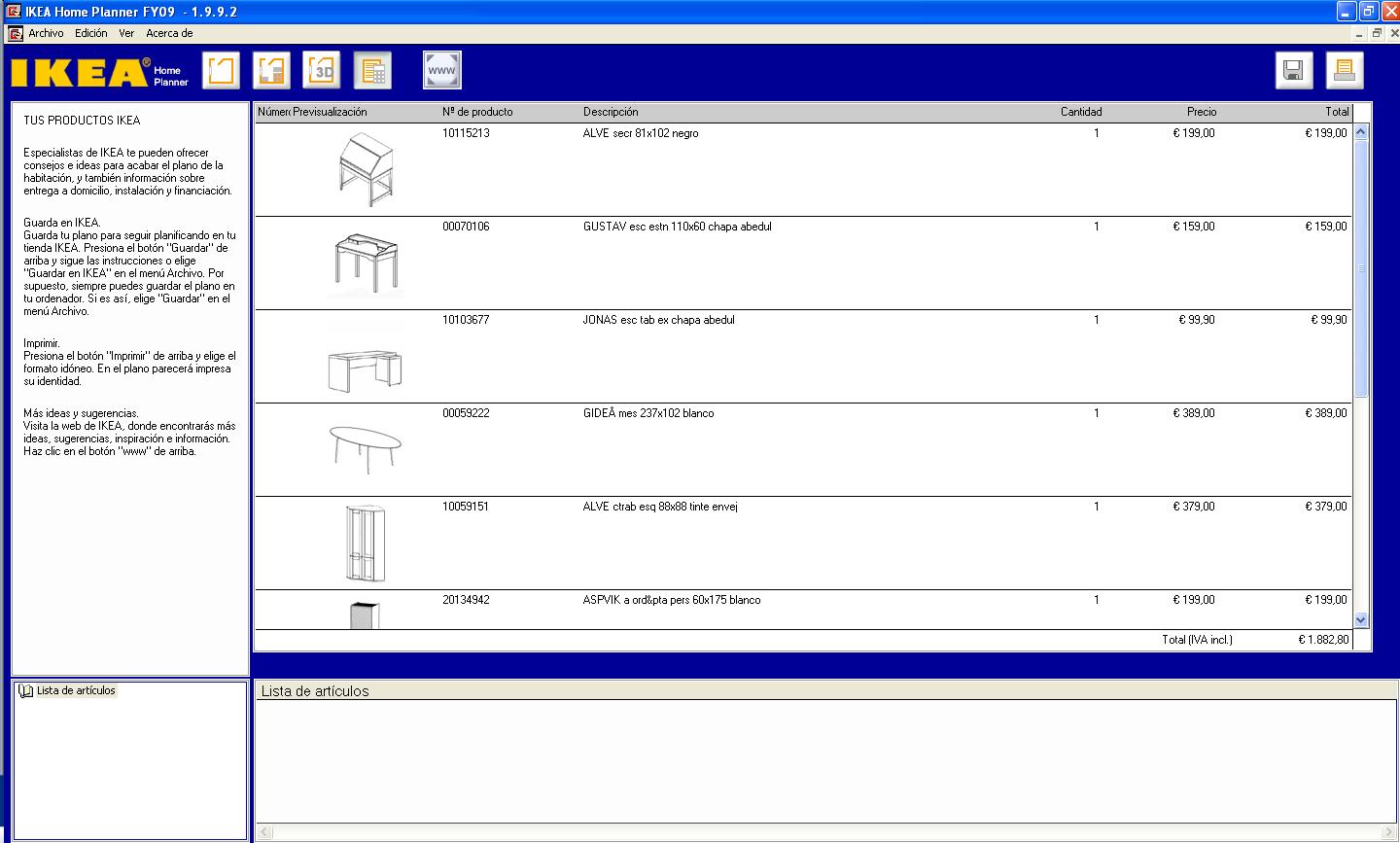Image resolution: width=1400 pixels, height=843 pixels.
Task: Click the ALVE secr desk thumbnail
Action: 367,169
